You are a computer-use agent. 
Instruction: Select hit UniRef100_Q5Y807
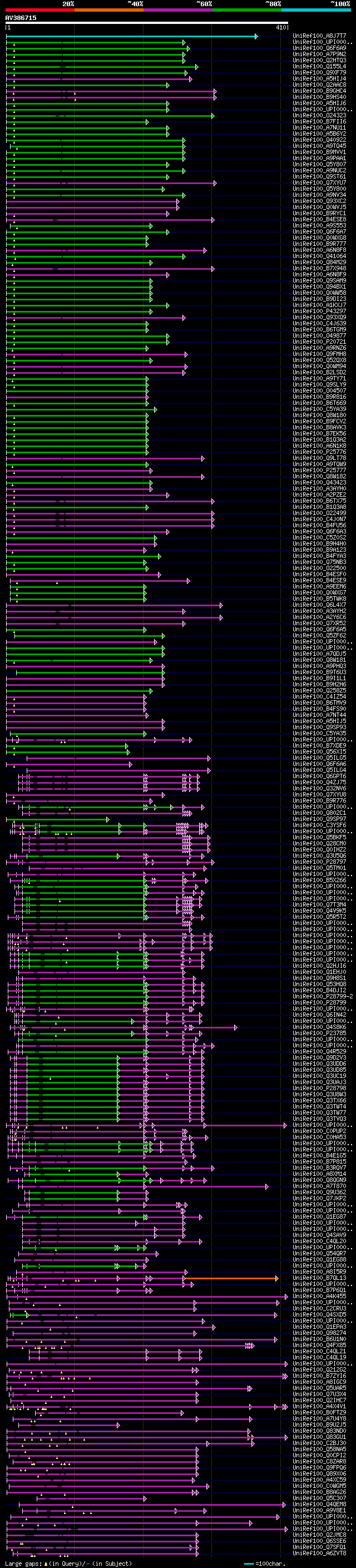click(319, 164)
